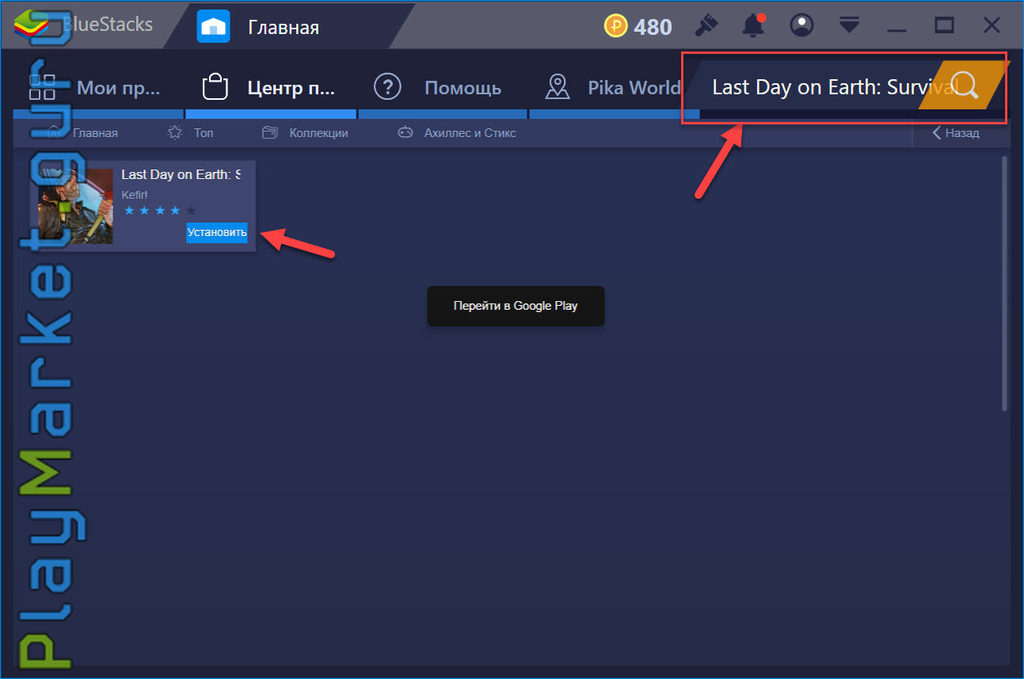Click the magnifier search button
The height and width of the screenshot is (679, 1024).
(964, 86)
